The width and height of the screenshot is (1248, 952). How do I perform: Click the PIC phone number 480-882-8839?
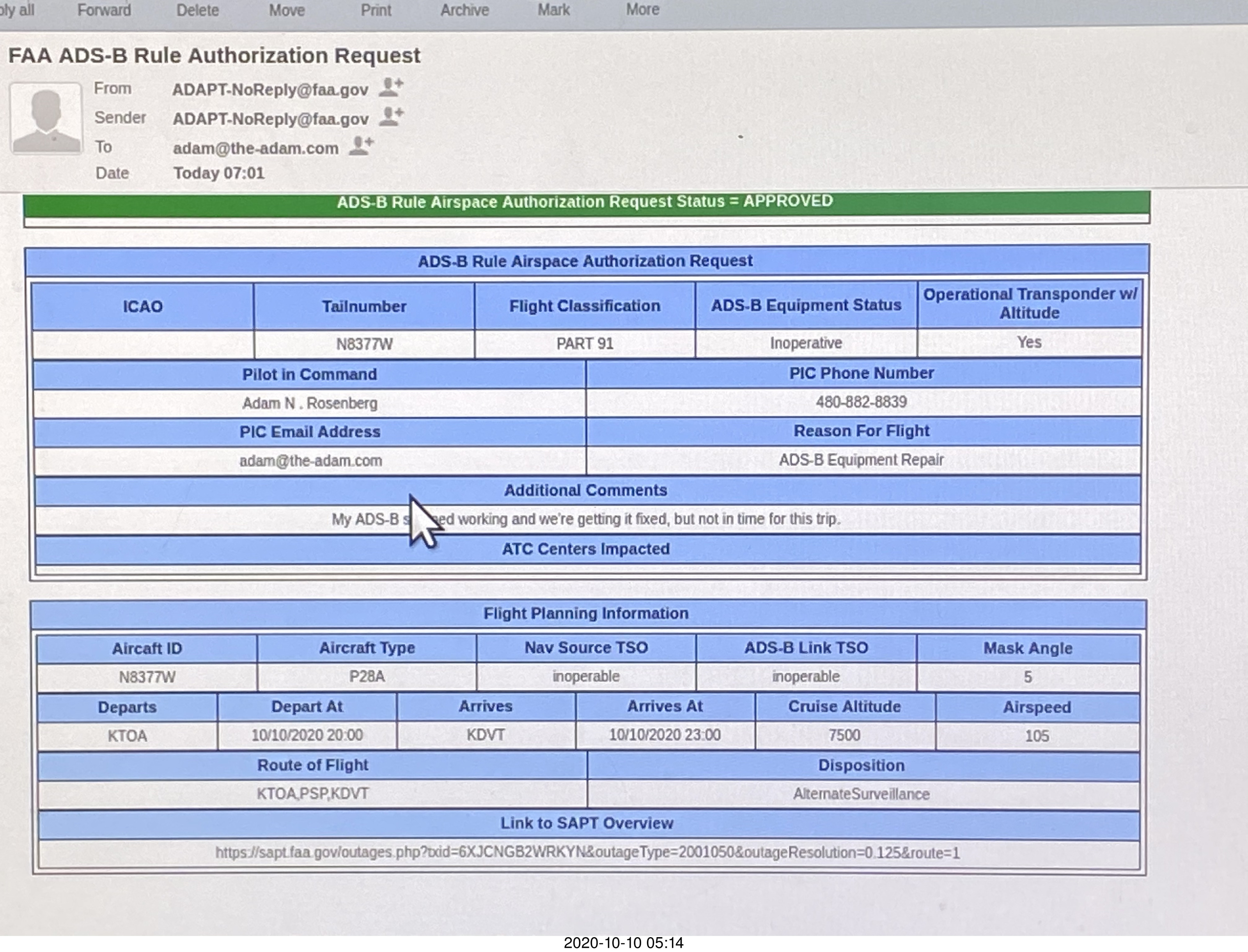(861, 402)
